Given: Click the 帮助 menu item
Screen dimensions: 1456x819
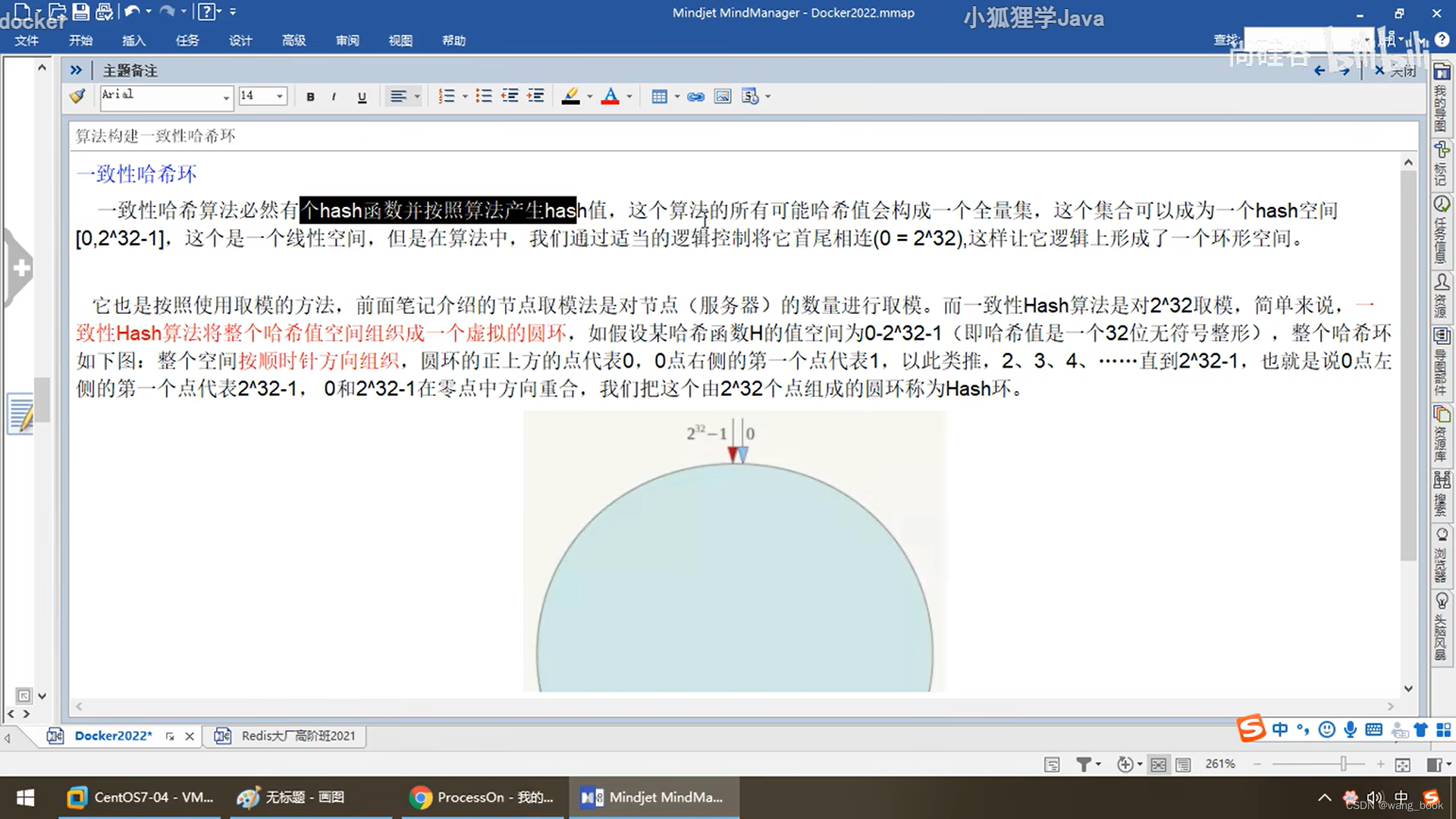Looking at the screenshot, I should tap(453, 40).
